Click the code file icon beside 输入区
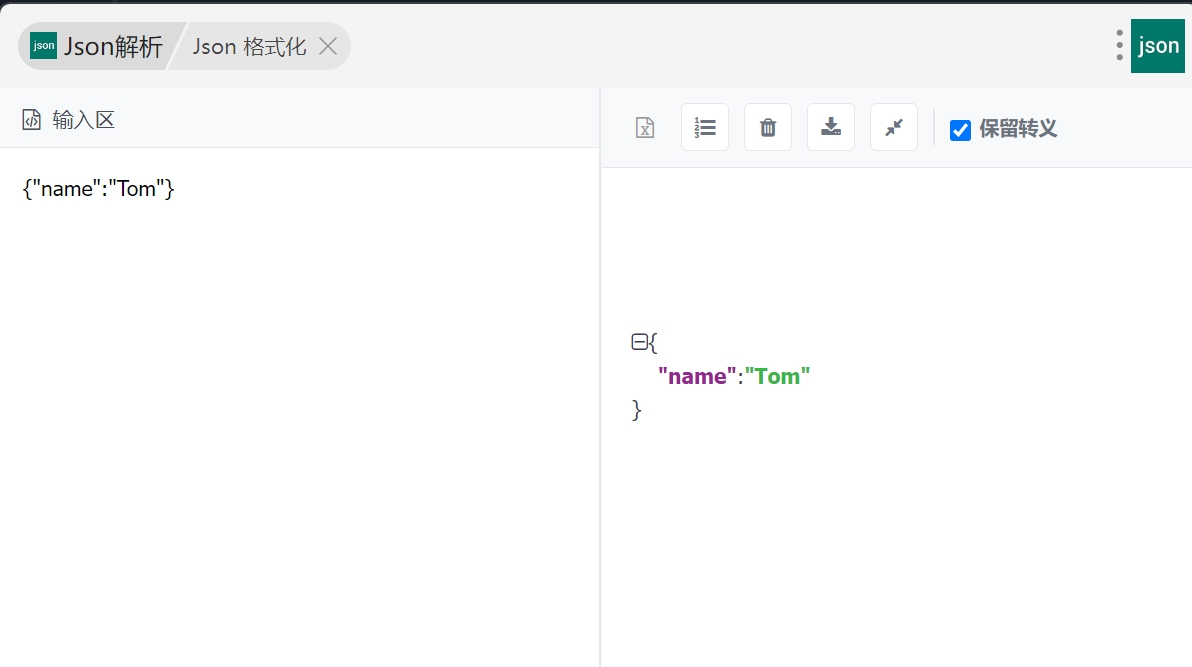The height and width of the screenshot is (667, 1192). click(x=31, y=119)
